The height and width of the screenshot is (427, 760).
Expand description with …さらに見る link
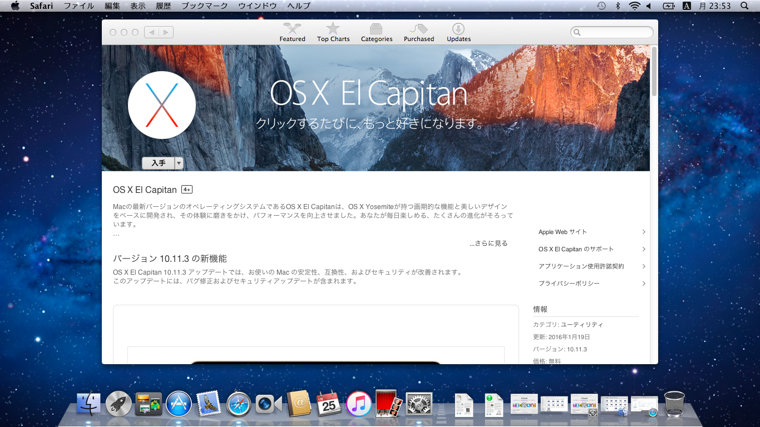pos(488,243)
